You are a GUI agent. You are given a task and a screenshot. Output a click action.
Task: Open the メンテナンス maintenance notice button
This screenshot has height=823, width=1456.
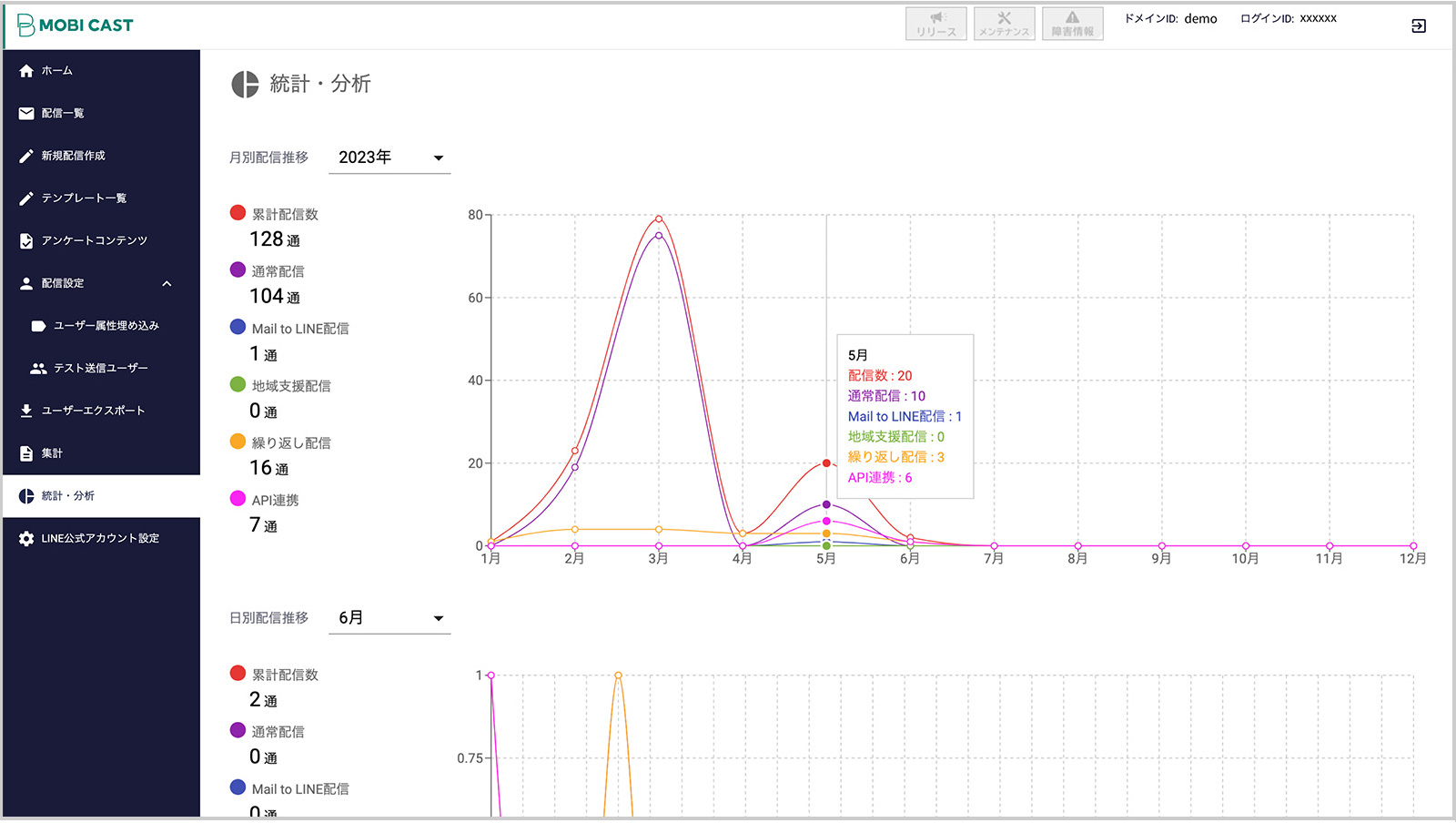(1005, 24)
